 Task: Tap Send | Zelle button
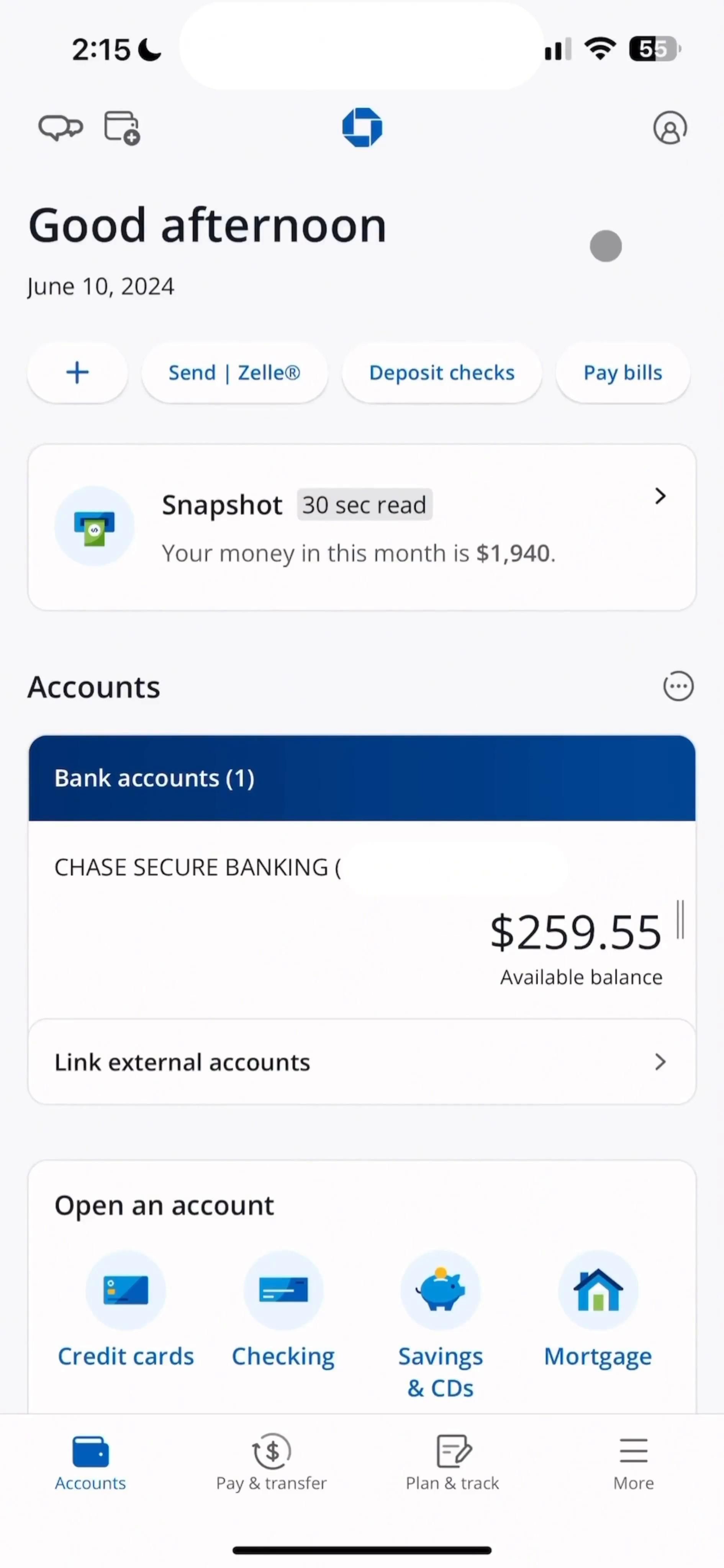tap(234, 372)
